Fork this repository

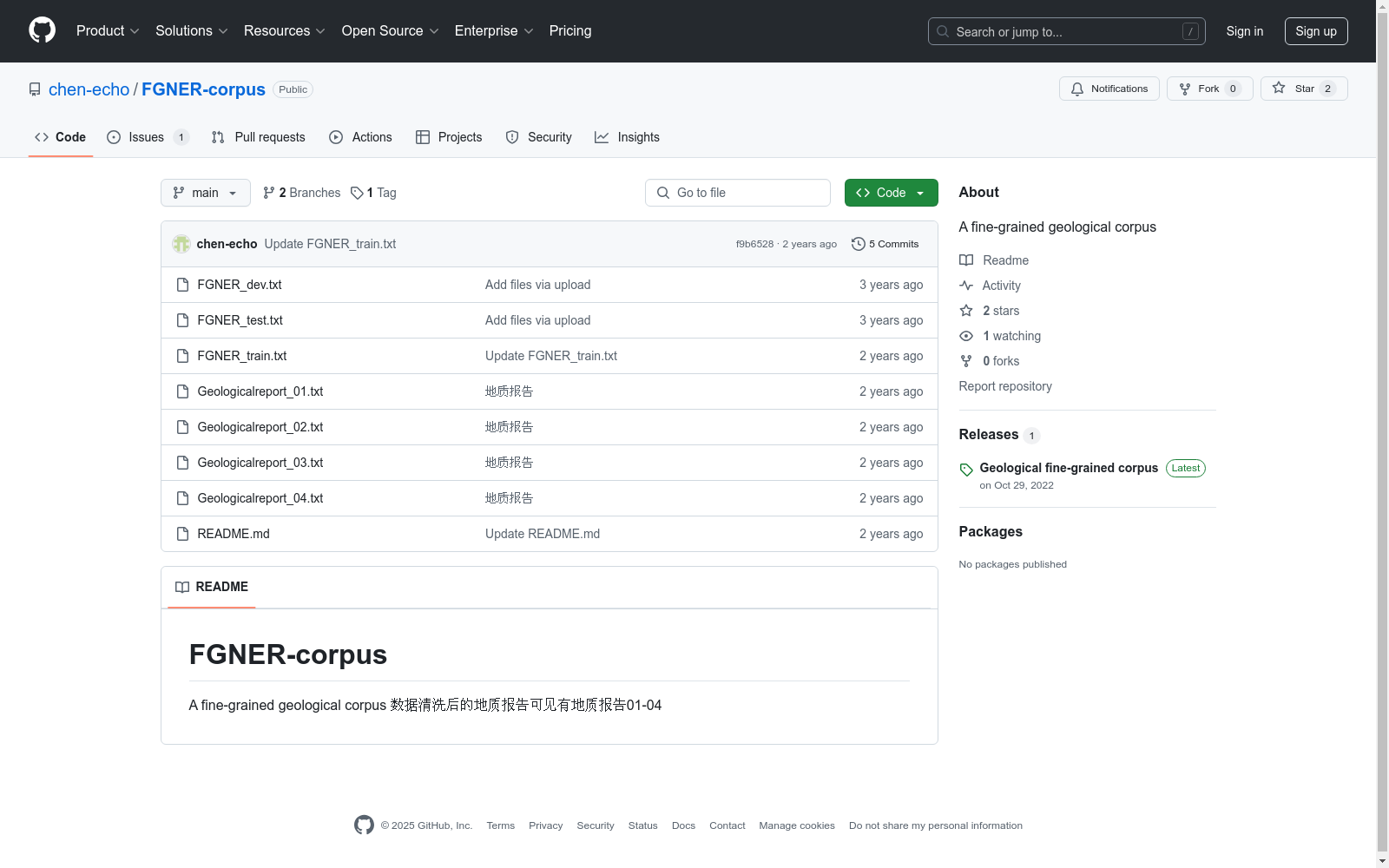click(1210, 89)
